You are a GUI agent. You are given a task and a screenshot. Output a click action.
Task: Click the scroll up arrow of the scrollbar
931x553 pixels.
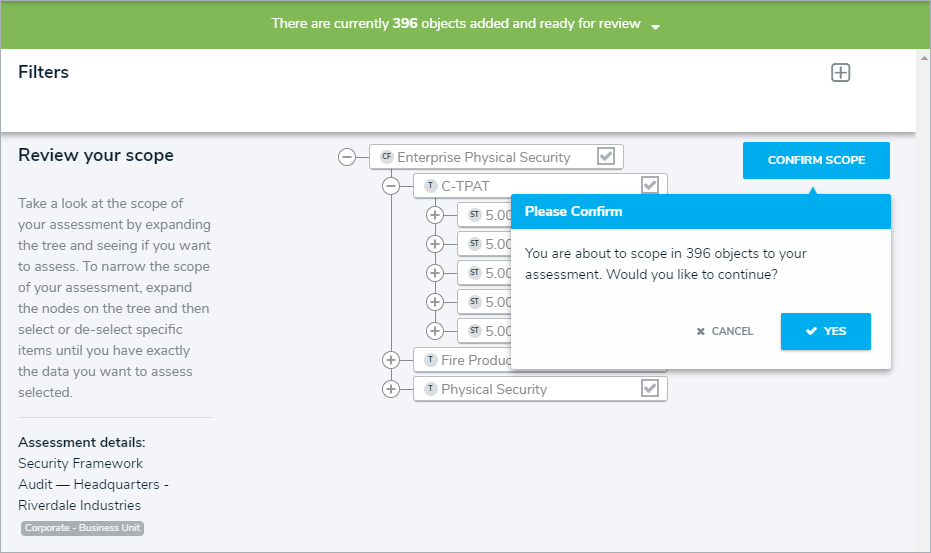click(924, 58)
